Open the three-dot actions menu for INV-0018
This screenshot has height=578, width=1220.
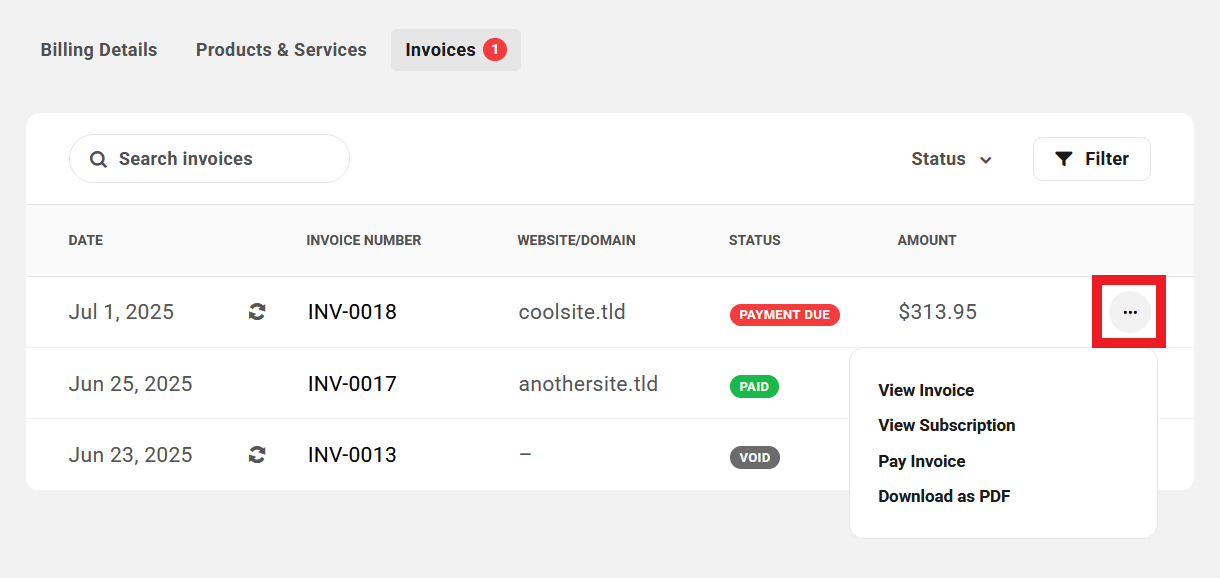point(1129,312)
